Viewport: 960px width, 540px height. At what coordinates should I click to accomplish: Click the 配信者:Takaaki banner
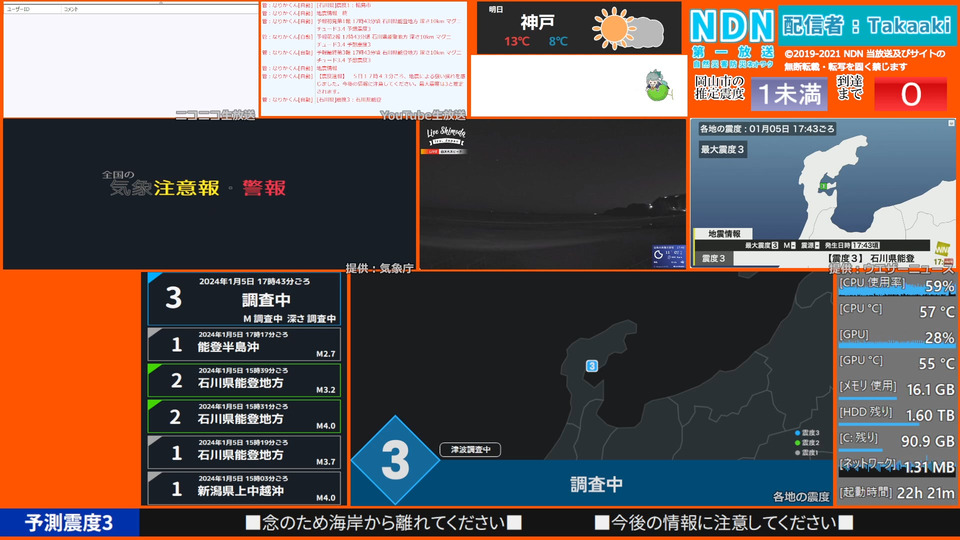click(867, 25)
